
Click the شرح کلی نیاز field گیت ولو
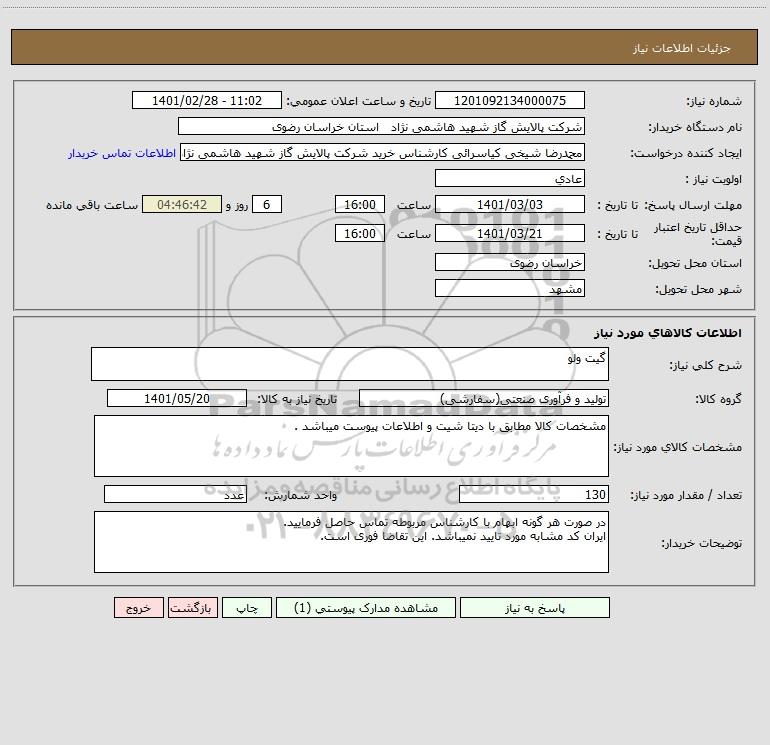tap(350, 364)
